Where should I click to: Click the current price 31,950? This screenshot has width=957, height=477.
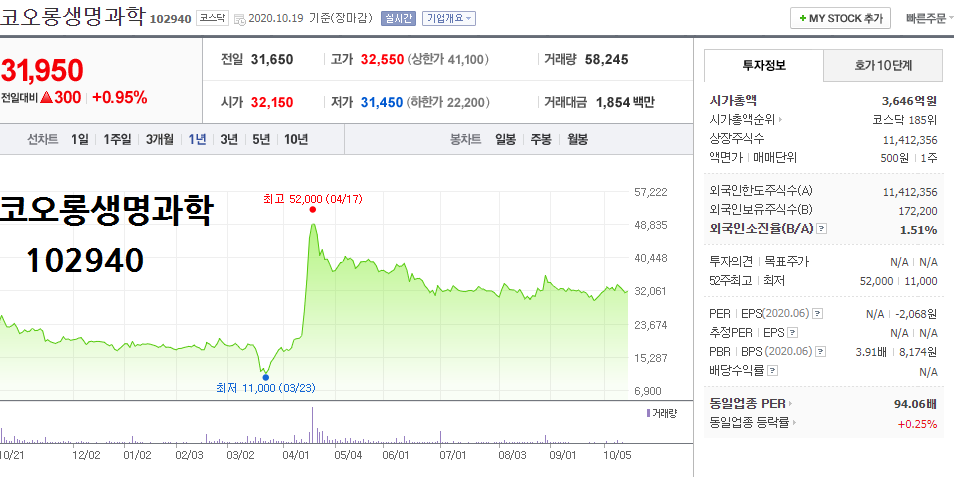click(42, 71)
